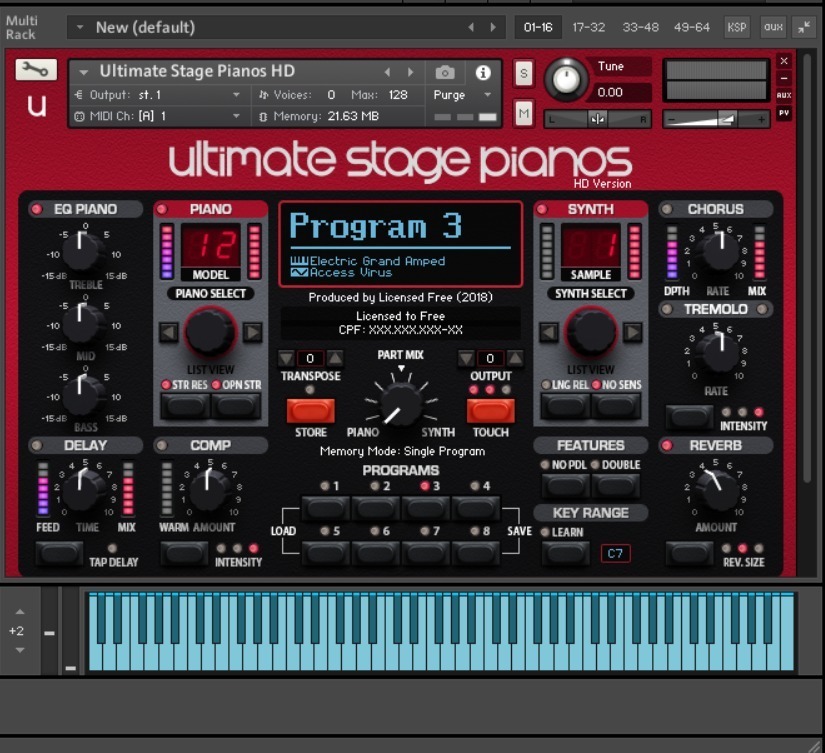Minimize rack view with collapse arrows icon
The height and width of the screenshot is (753, 825).
[x=804, y=27]
